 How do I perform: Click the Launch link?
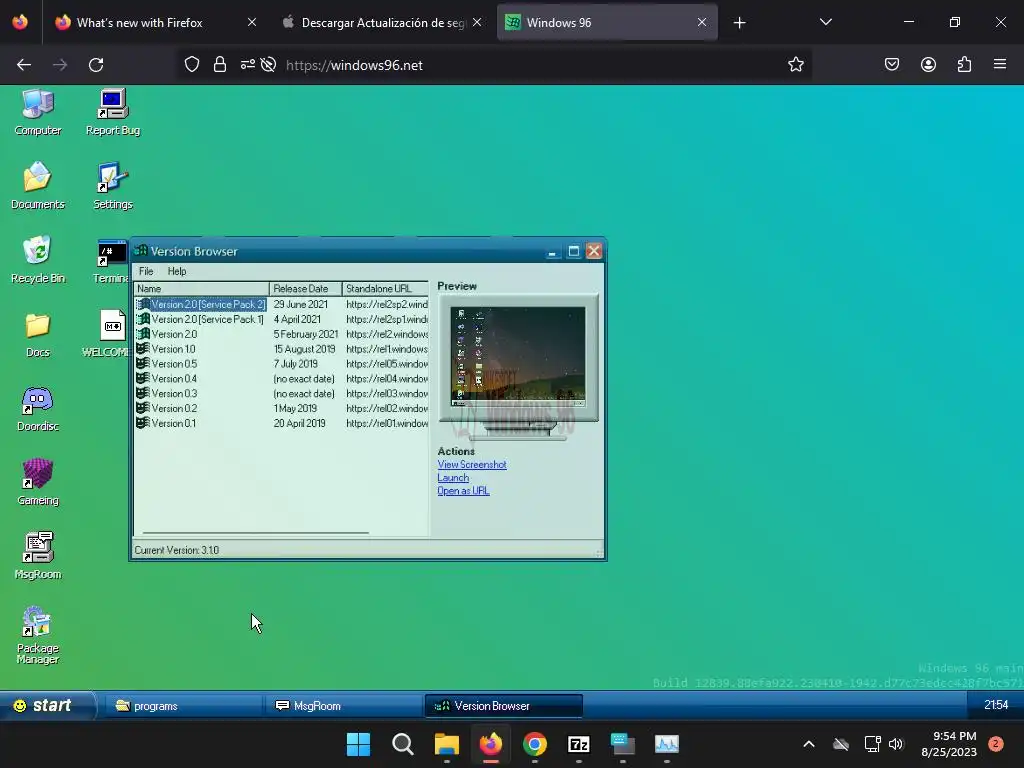tap(453, 477)
